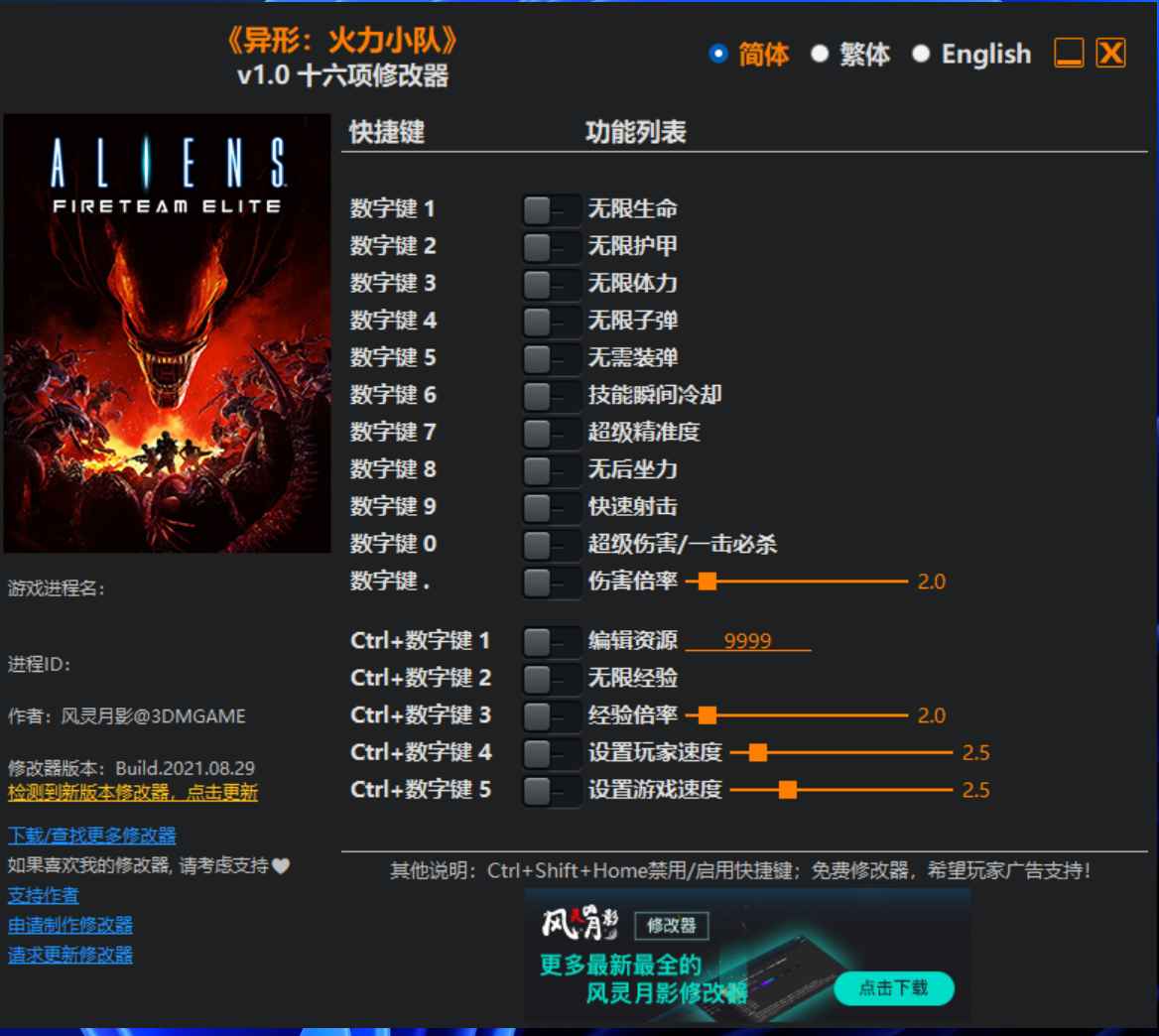
Task: Click the Aliens Fireteam Elite cover art
Action: [167, 333]
